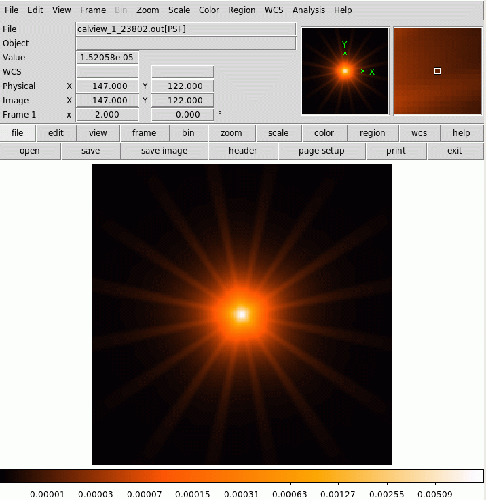Viewport: 486px width, 500px height.
Task: Click the exit button
Action: pos(455,151)
